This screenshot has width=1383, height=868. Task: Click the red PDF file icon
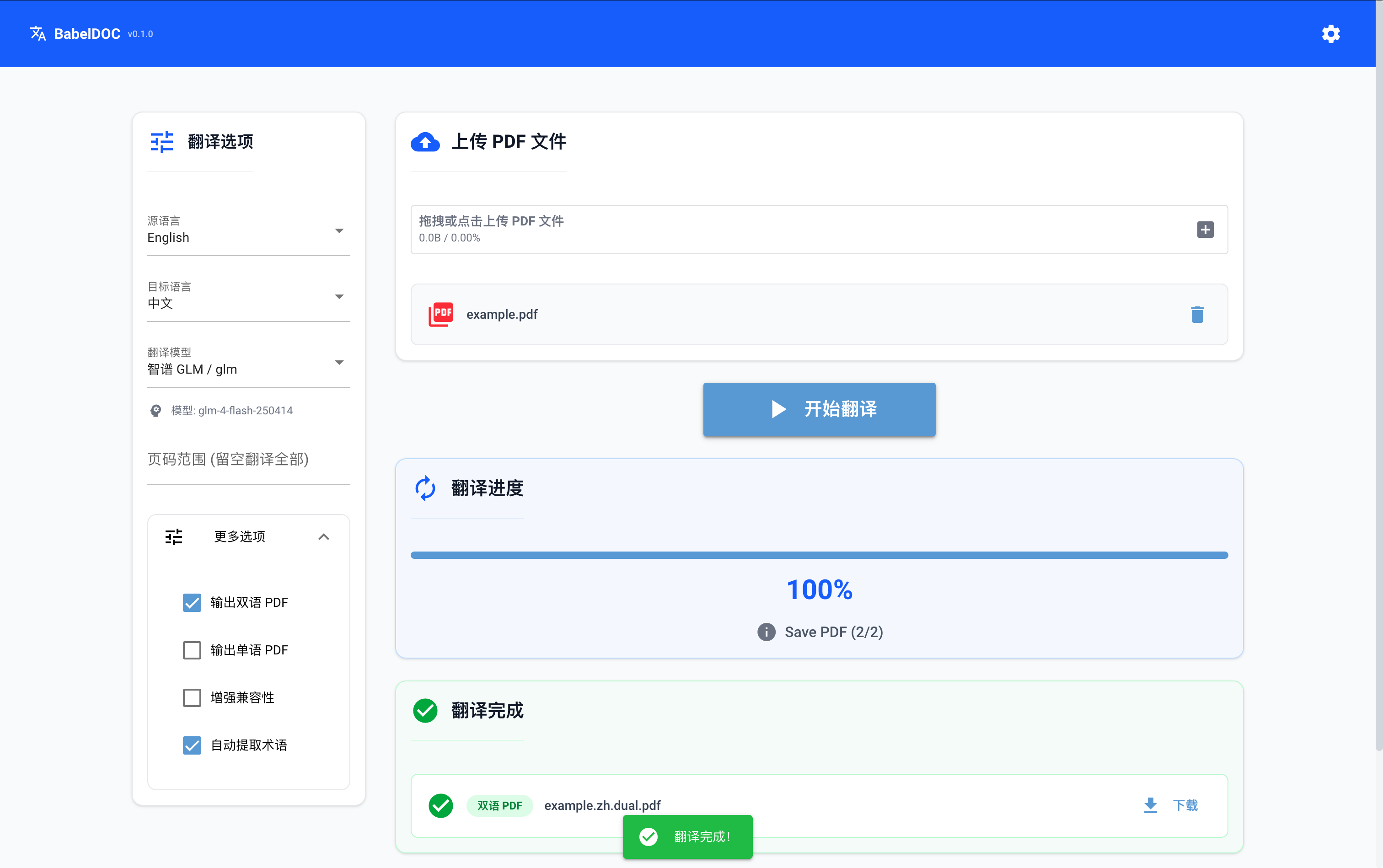[440, 314]
